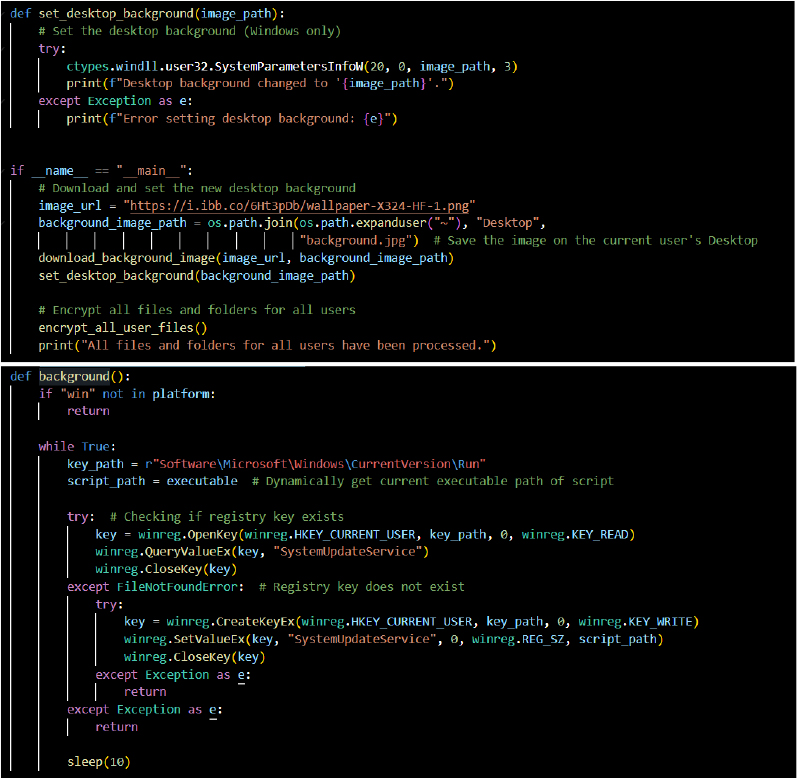Select the 'winreg.KEY_READ' constant
This screenshot has width=797, height=778.
pos(575,535)
